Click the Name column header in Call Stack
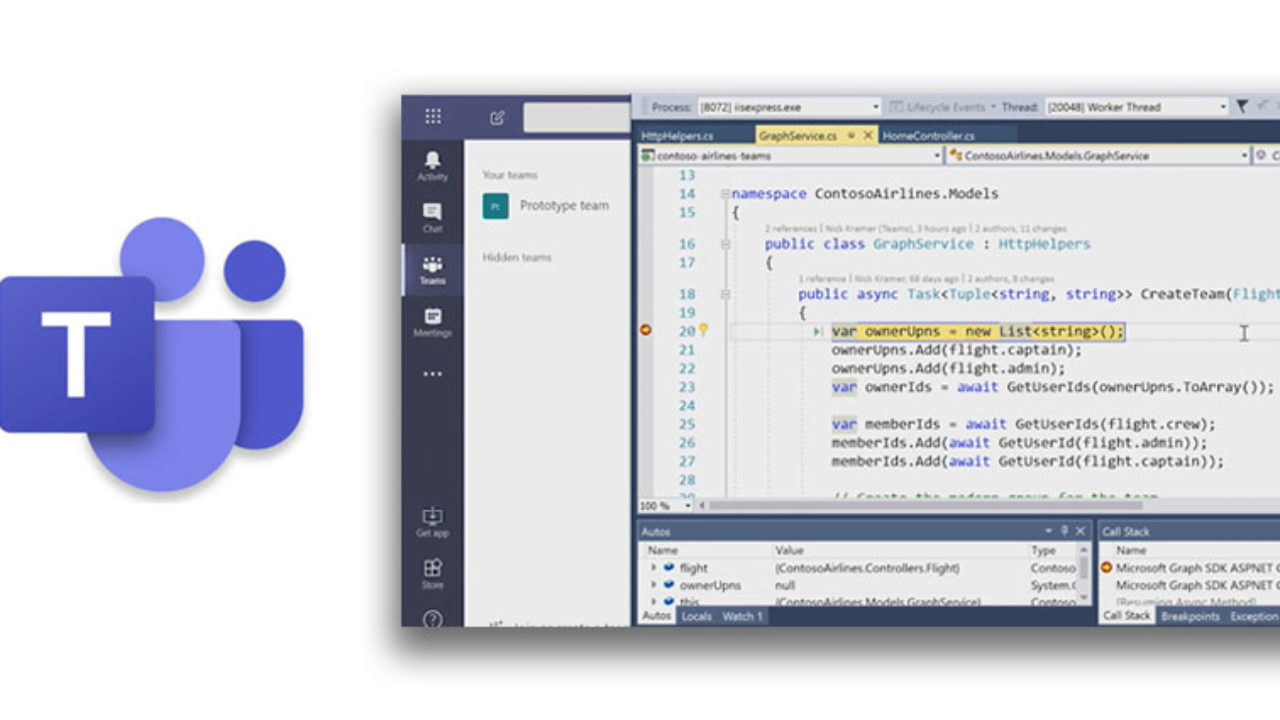 tap(1131, 550)
